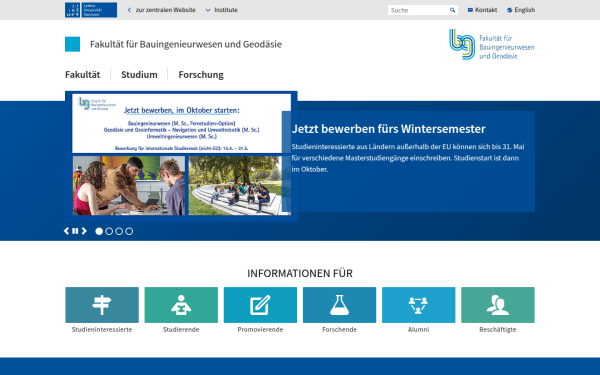Image resolution: width=600 pixels, height=375 pixels.
Task: Open the Forschende text label
Action: (339, 329)
